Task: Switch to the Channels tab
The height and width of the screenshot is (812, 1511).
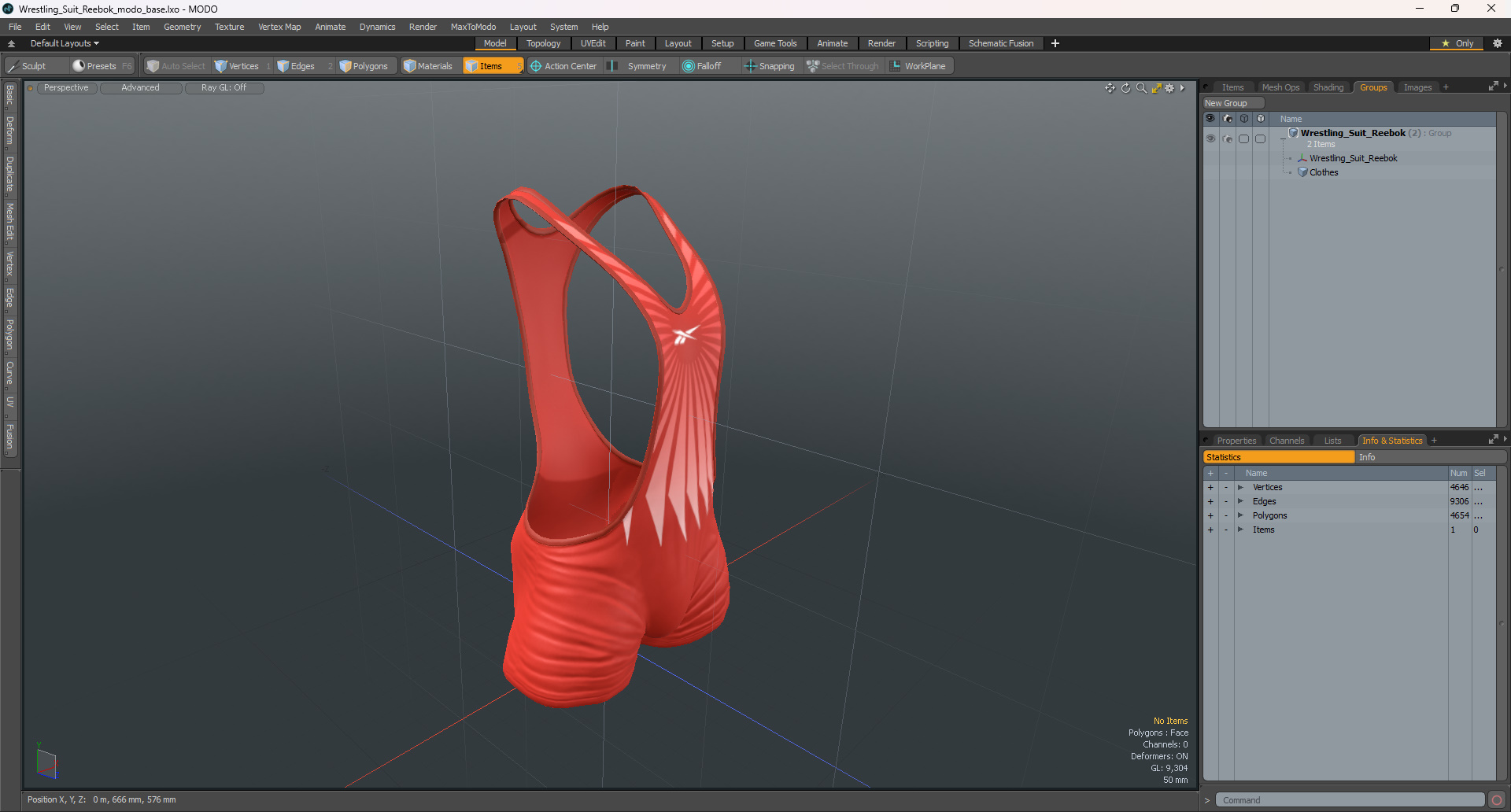Action: point(1286,441)
